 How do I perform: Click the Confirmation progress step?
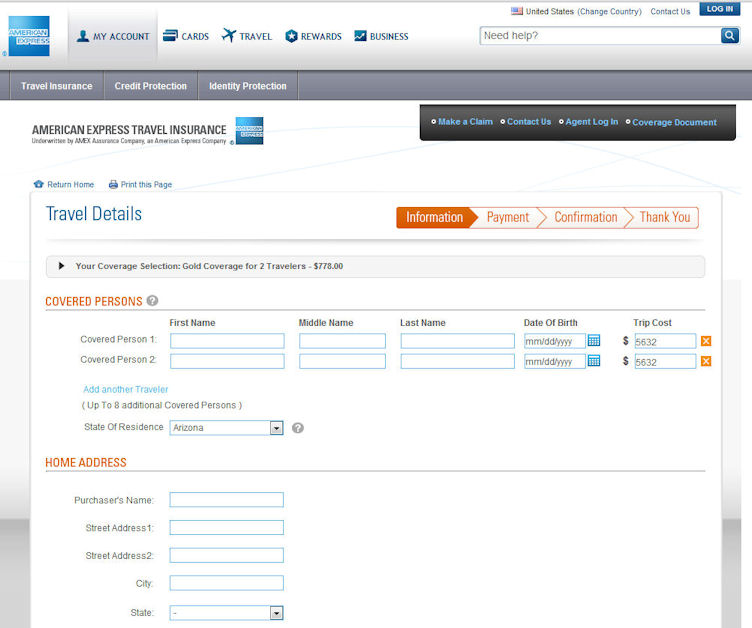[x=586, y=217]
